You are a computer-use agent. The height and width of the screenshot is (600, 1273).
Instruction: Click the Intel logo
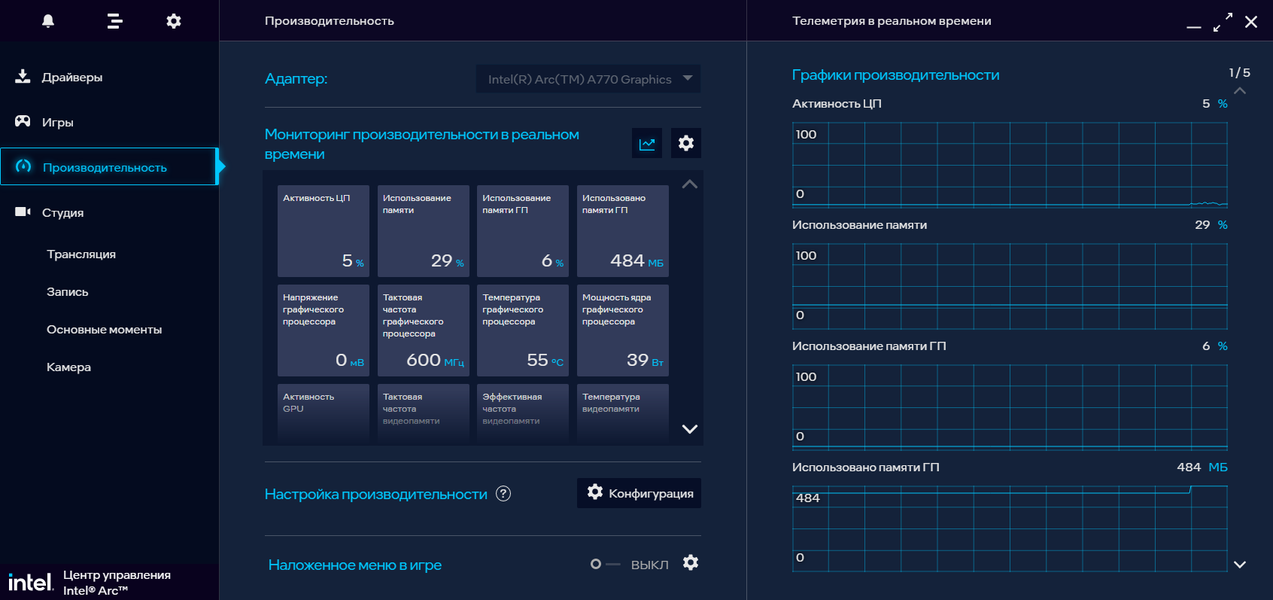[x=30, y=581]
